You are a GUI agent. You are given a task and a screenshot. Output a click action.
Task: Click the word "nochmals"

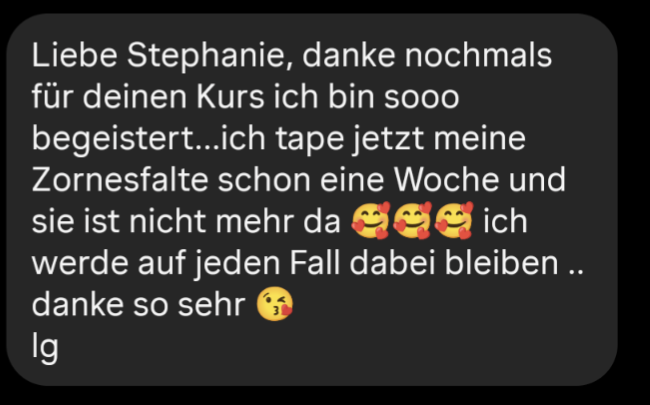pos(478,55)
